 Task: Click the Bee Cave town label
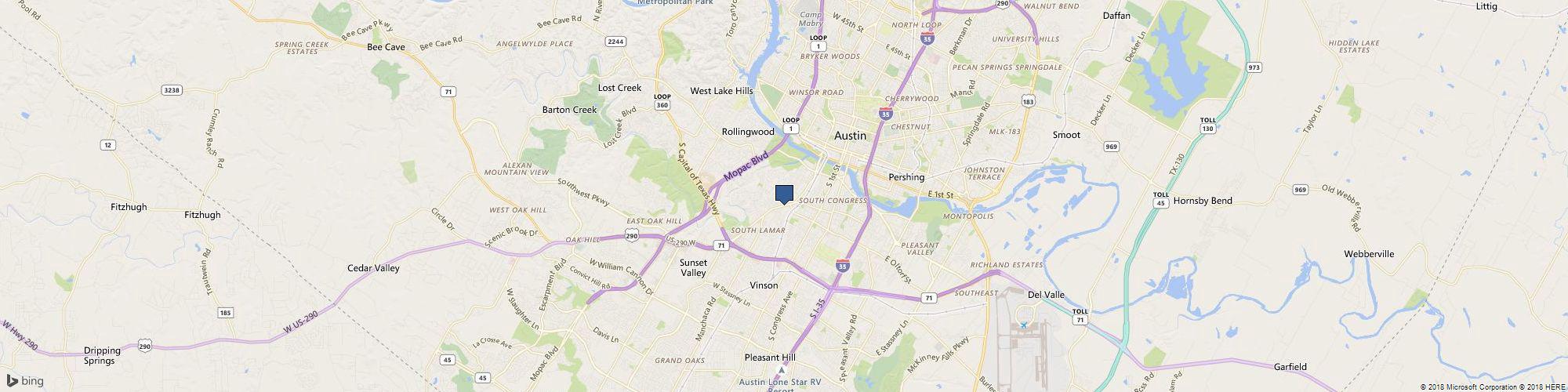[387, 47]
